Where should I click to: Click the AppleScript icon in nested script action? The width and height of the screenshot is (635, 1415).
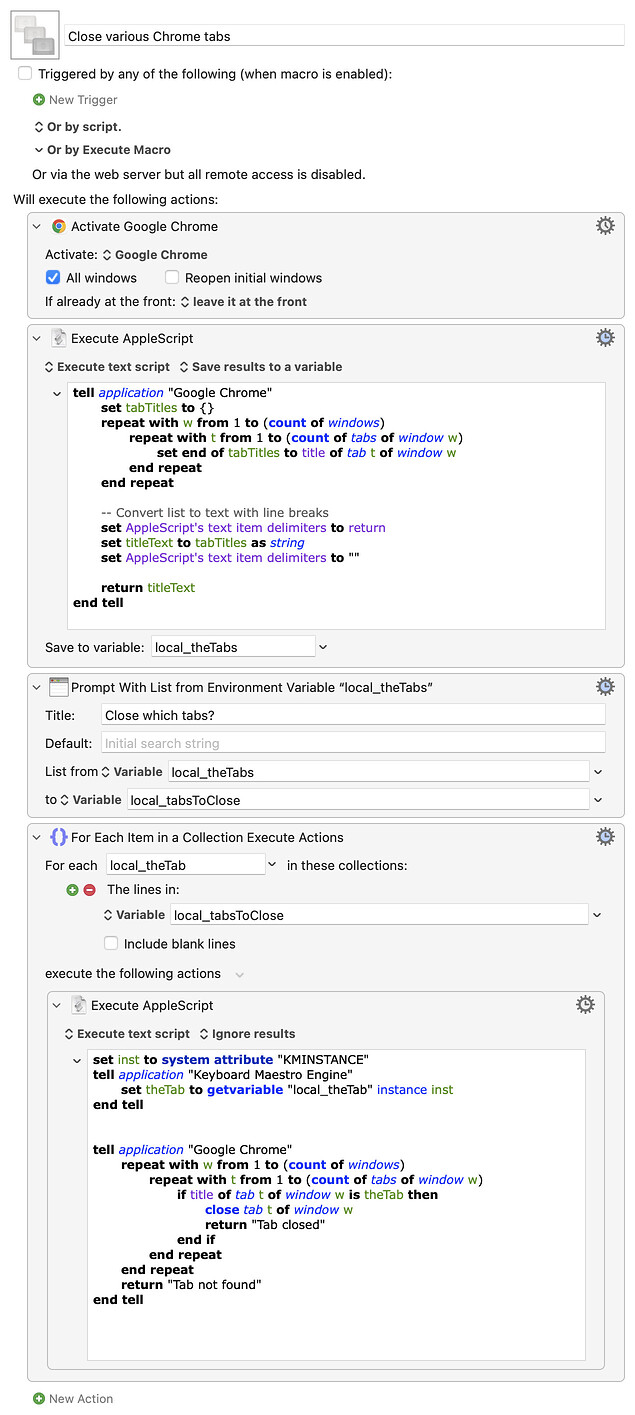(x=79, y=1005)
